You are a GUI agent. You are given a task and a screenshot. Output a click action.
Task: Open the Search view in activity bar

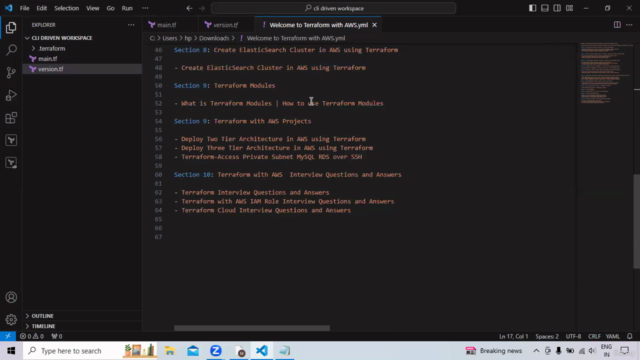coord(11,50)
